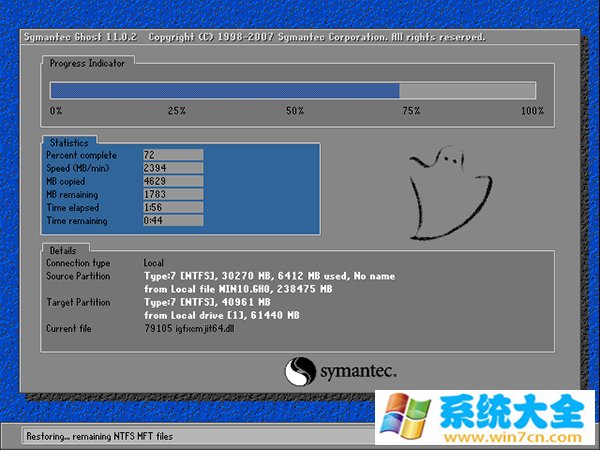Click the 'symantec.' wordmark
Image resolution: width=600 pixels, height=450 pixels.
[x=358, y=371]
